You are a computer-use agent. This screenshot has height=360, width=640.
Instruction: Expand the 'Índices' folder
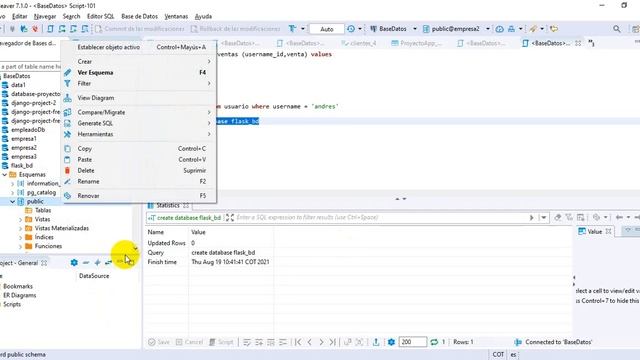(x=20, y=238)
